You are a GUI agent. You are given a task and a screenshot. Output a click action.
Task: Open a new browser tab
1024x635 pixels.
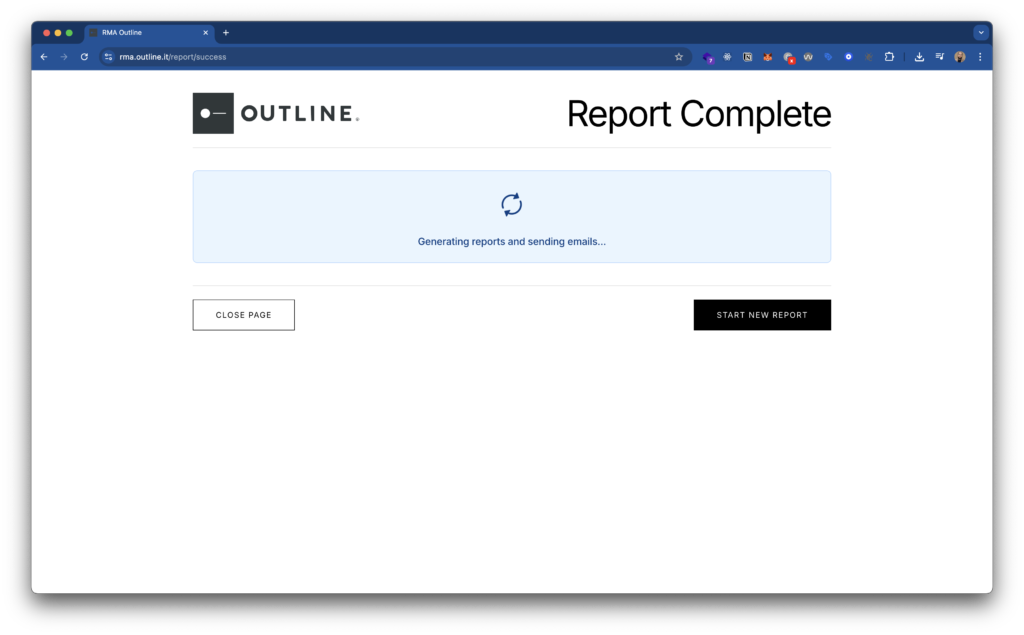tap(226, 32)
